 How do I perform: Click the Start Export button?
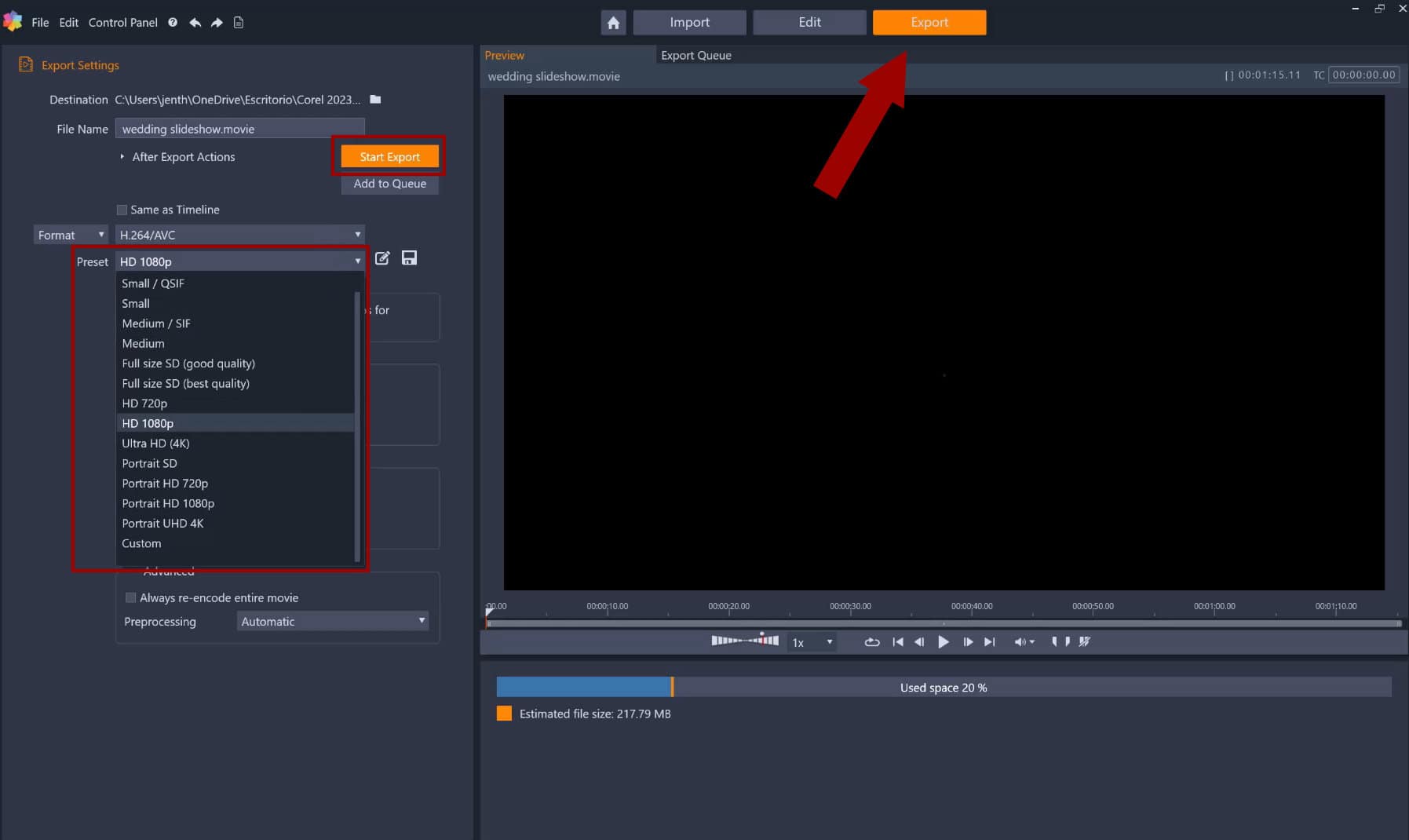(x=389, y=156)
